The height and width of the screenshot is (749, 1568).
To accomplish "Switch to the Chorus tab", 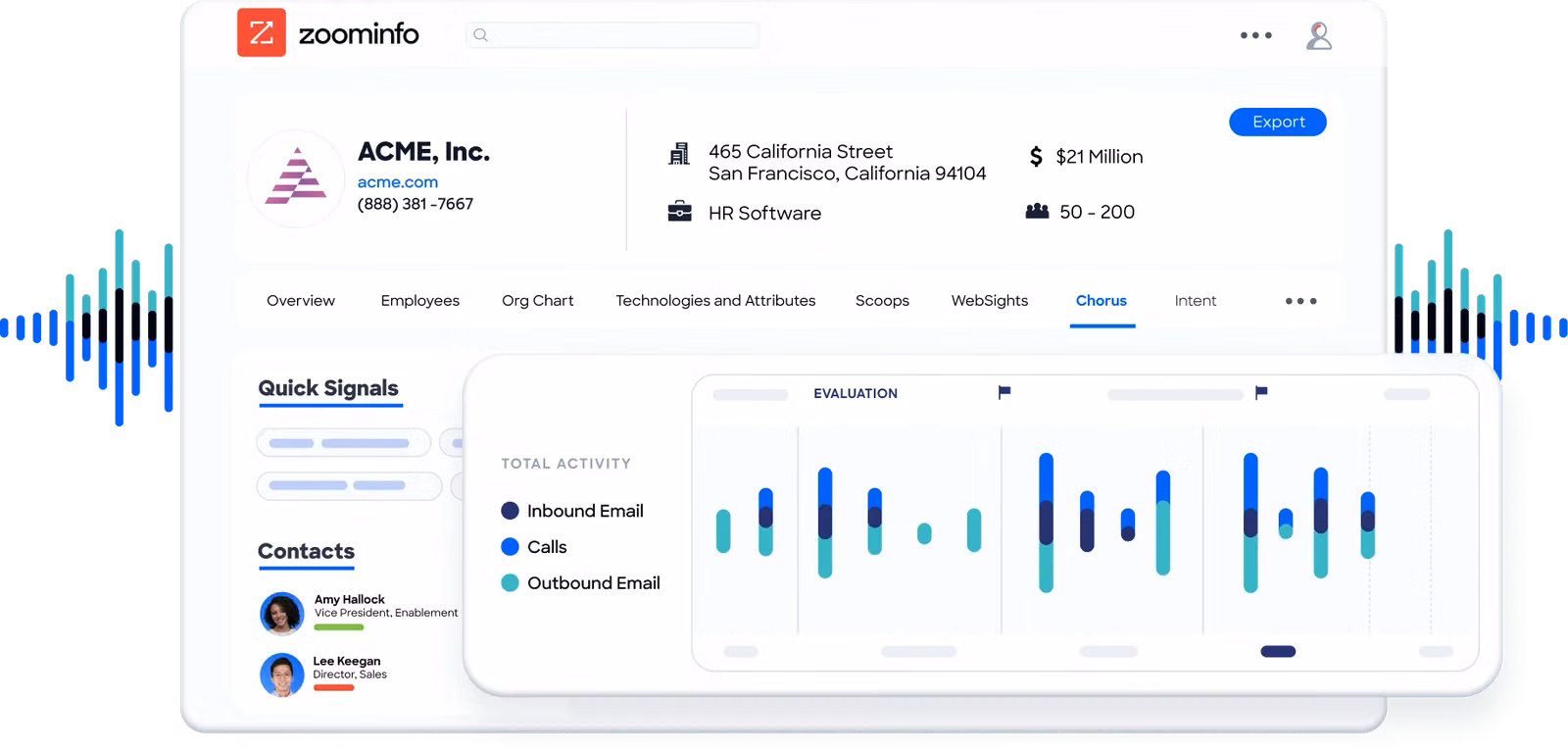I will pyautogui.click(x=1101, y=301).
